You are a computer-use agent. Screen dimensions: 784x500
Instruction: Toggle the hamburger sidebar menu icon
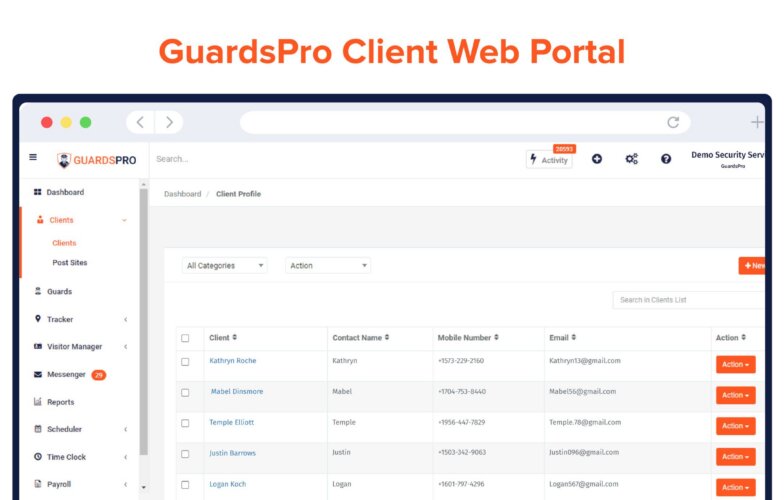click(x=33, y=157)
